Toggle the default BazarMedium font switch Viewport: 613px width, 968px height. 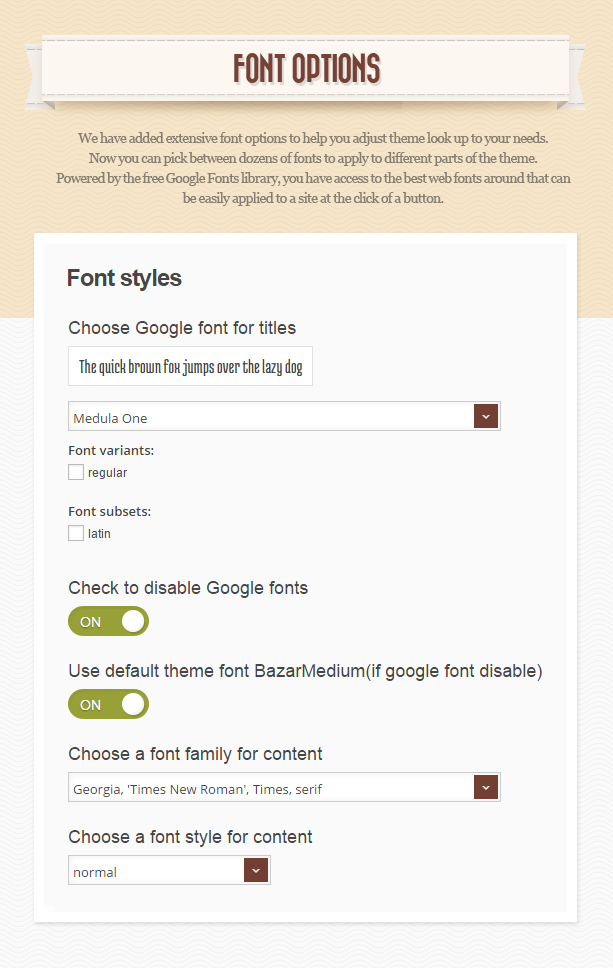(109, 704)
